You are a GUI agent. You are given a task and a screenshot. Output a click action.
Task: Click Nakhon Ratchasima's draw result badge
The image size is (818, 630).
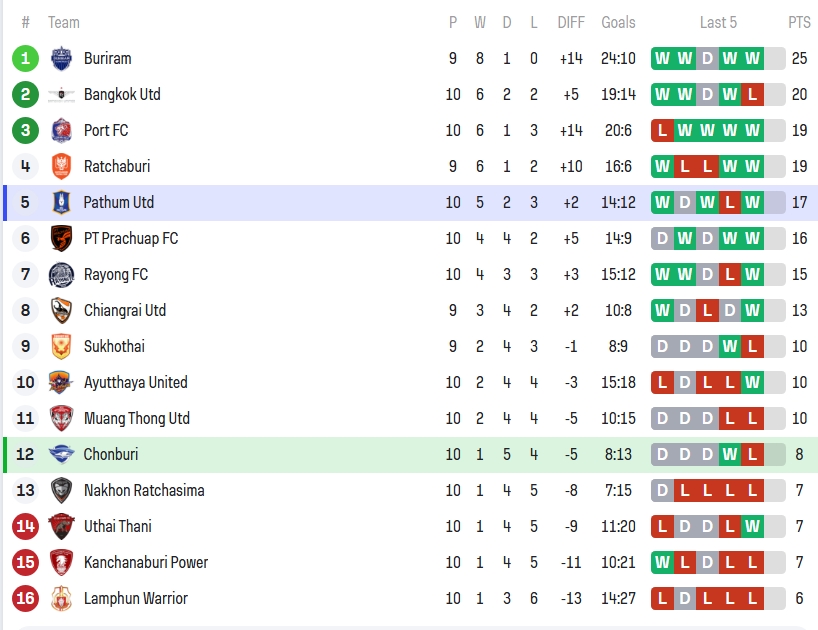point(662,490)
